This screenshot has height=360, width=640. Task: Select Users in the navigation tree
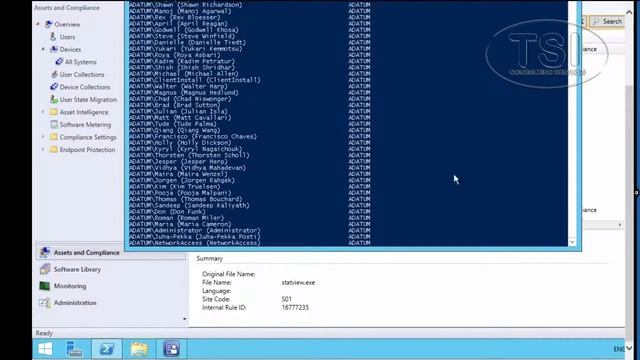tap(67, 37)
